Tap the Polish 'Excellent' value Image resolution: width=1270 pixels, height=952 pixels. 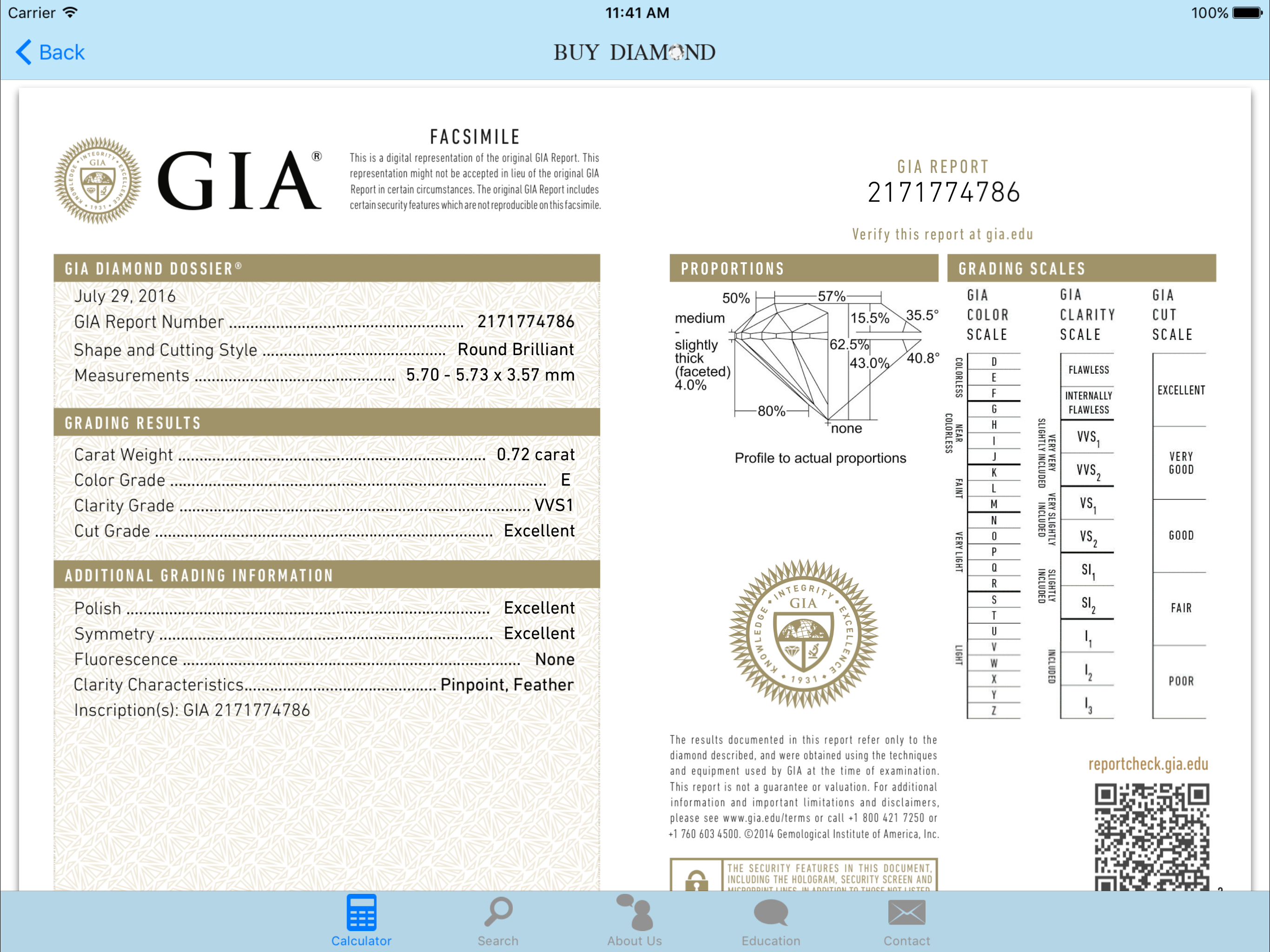pyautogui.click(x=539, y=608)
